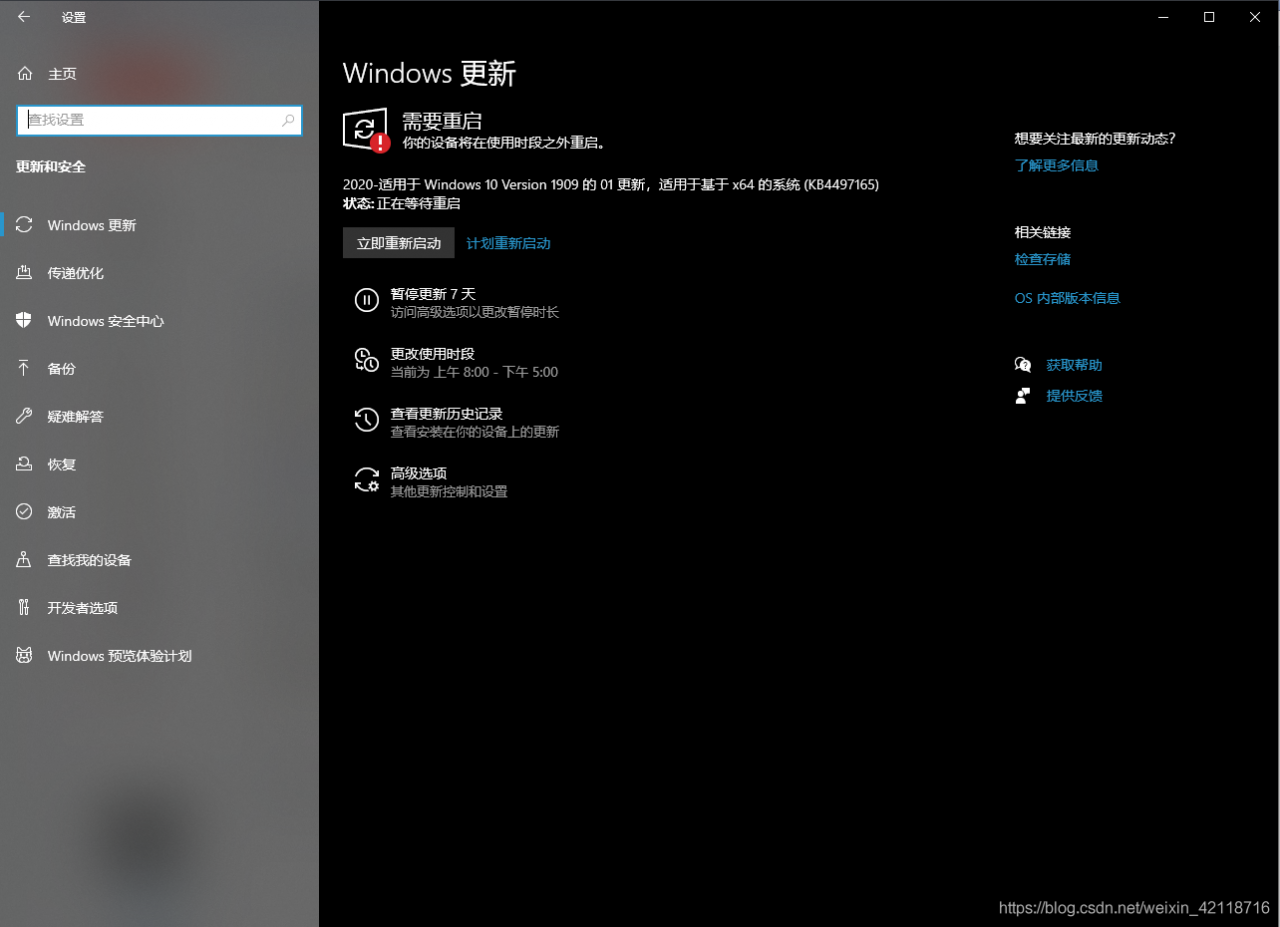Click the update status icon with red alert
1280x927 pixels.
click(x=366, y=130)
